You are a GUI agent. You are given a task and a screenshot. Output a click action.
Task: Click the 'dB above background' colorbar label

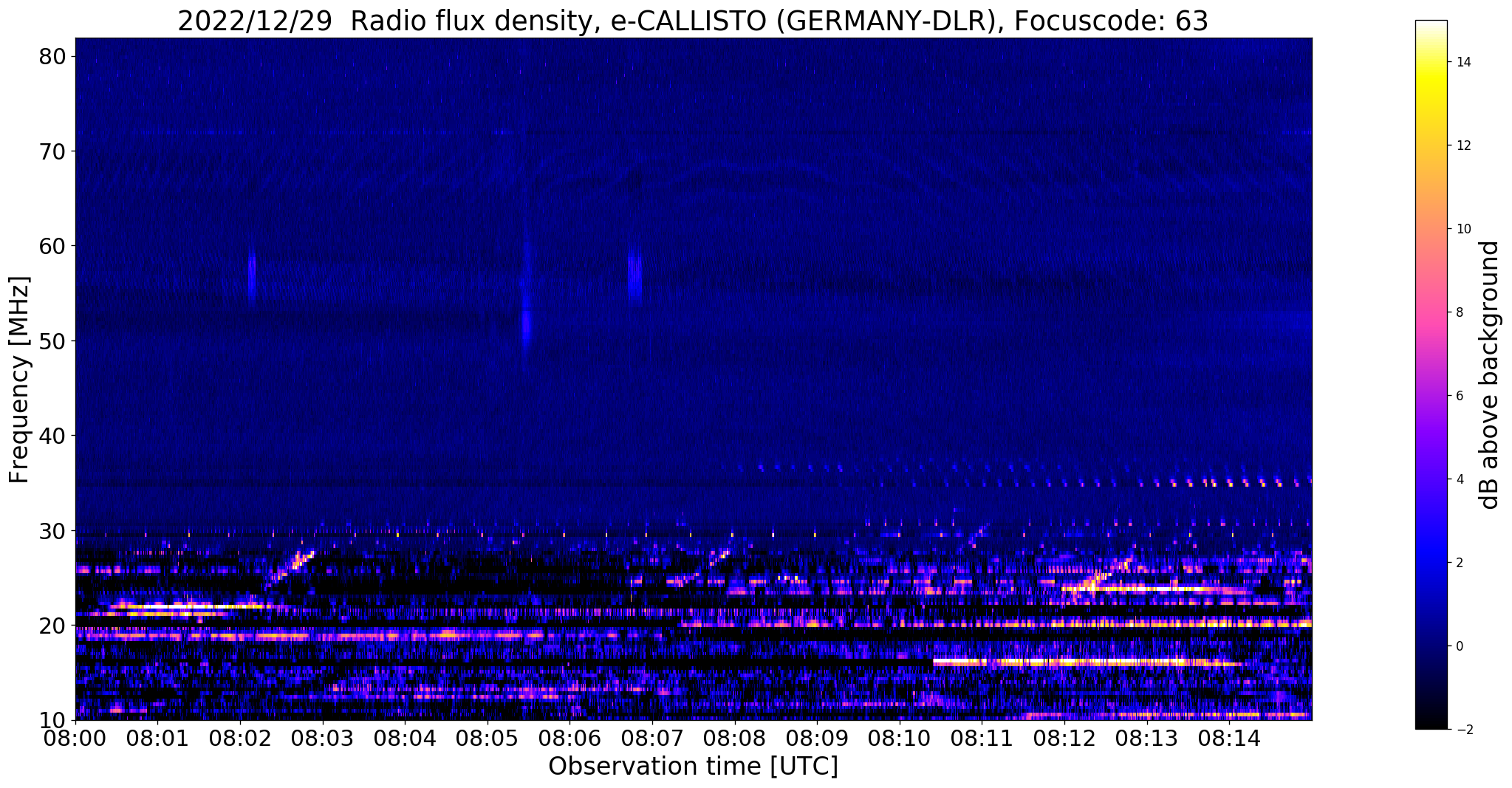pyautogui.click(x=1490, y=375)
